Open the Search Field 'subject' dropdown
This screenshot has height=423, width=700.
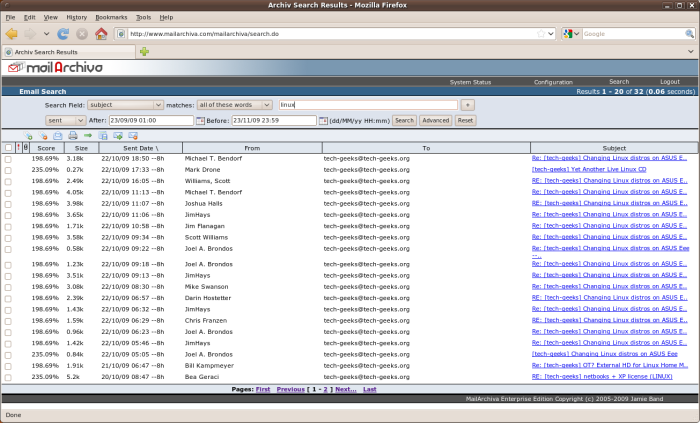125,105
